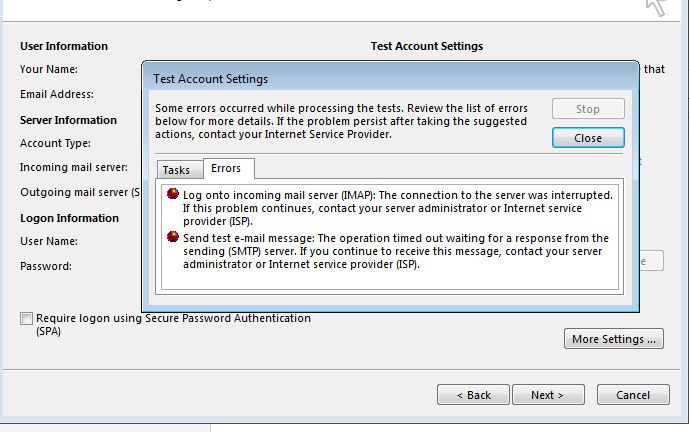Select the IMAP connection interrupted error entry

tap(397, 207)
